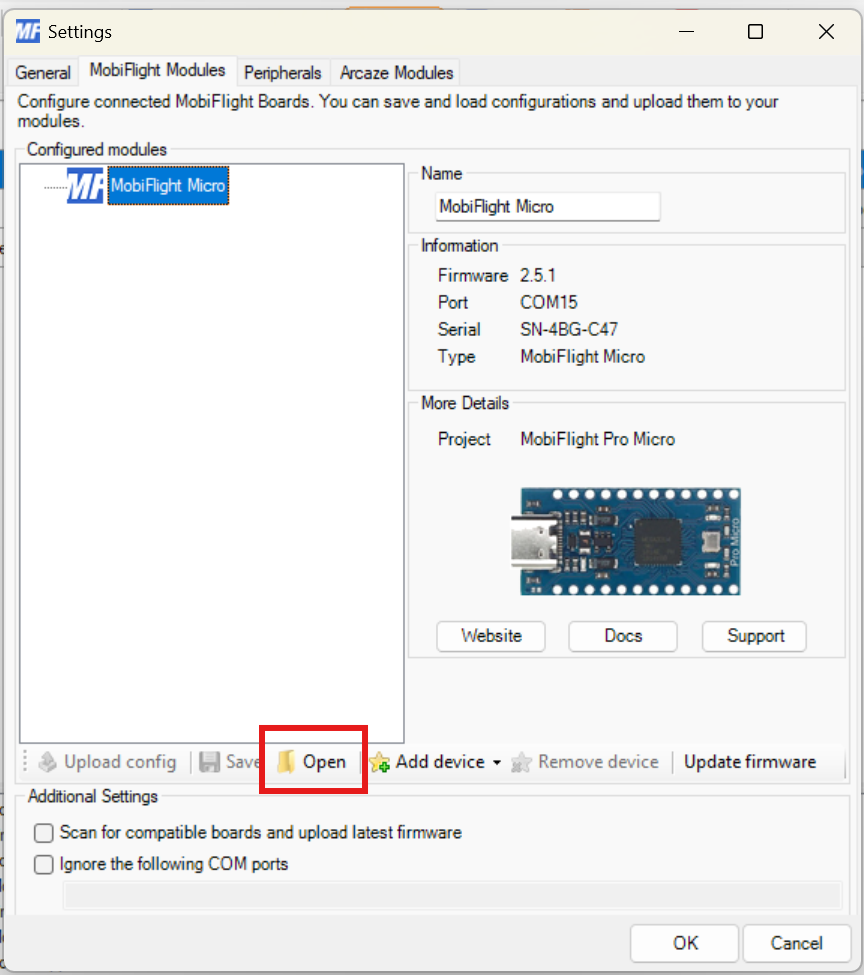The height and width of the screenshot is (975, 864).
Task: Click the project value MobiFlight Pro Micro
Action: click(597, 440)
